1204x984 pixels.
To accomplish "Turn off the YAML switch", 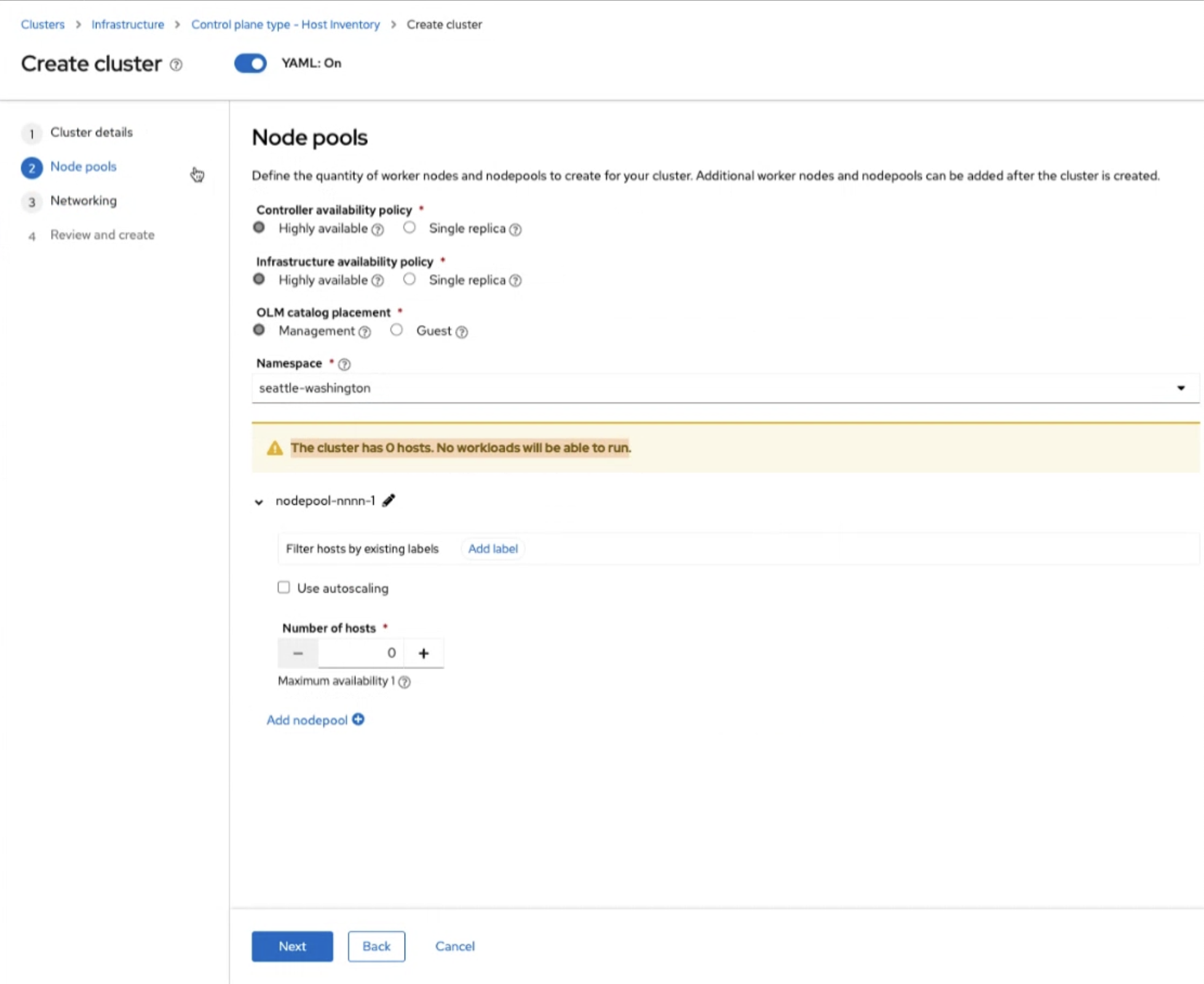I will [x=250, y=63].
